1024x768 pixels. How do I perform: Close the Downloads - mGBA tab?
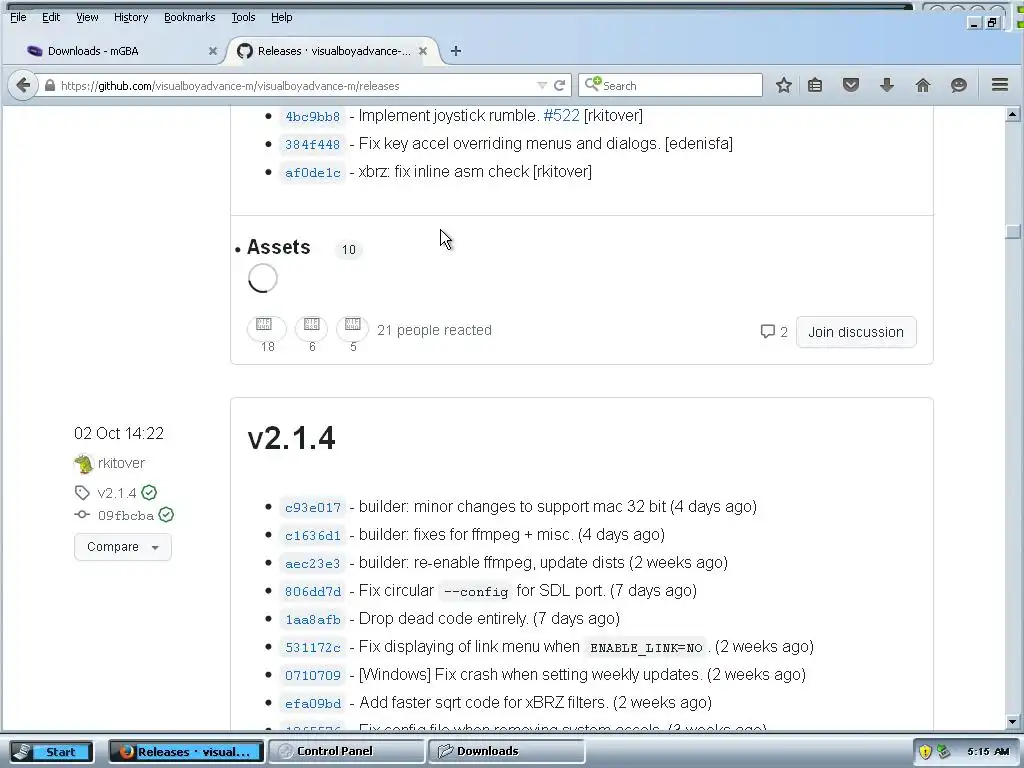click(x=212, y=51)
